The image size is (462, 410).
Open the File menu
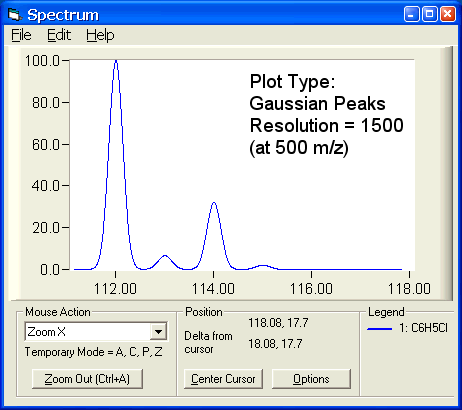pyautogui.click(x=21, y=35)
